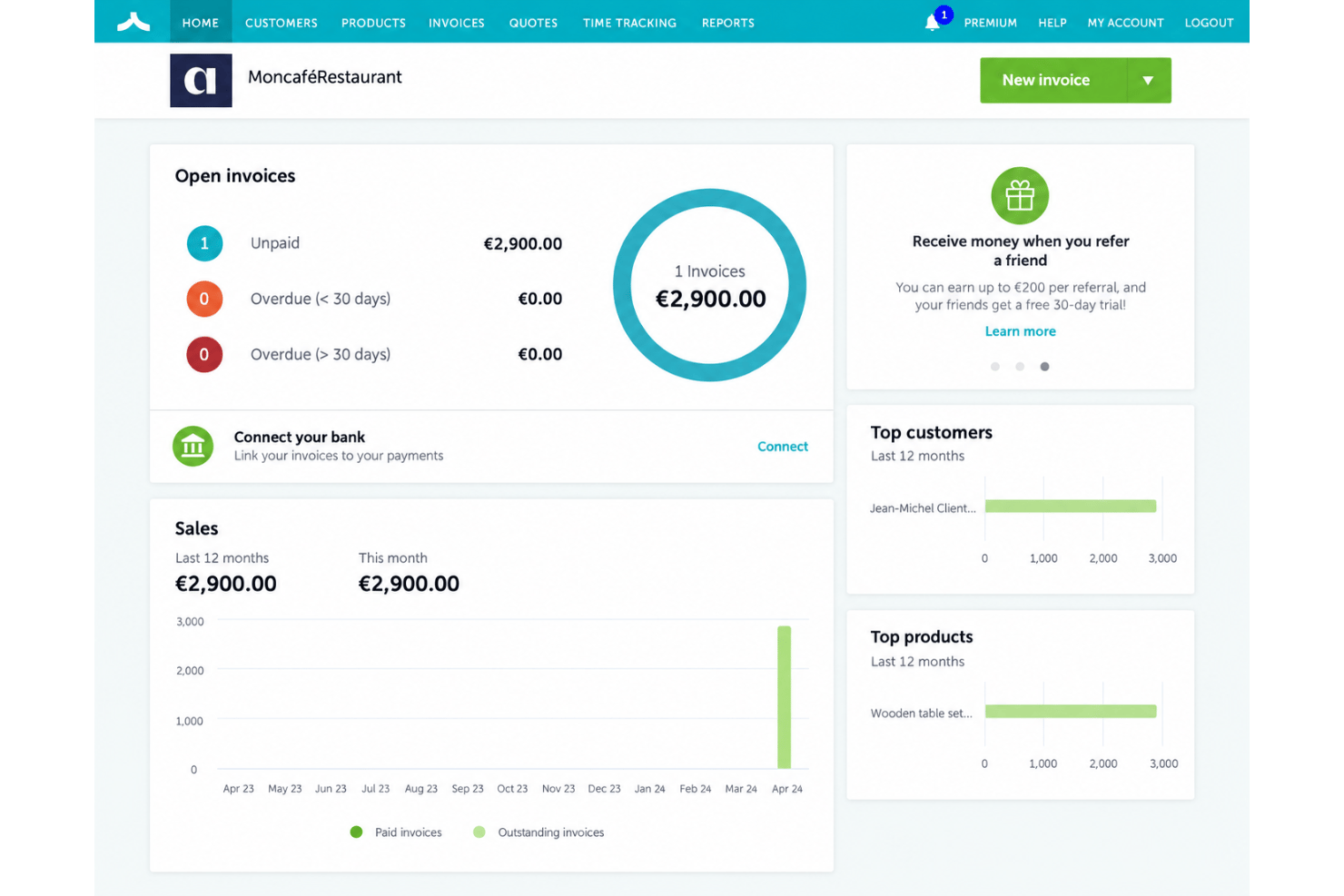1344x896 pixels.
Task: Select the second carousel dot
Action: click(x=1020, y=367)
